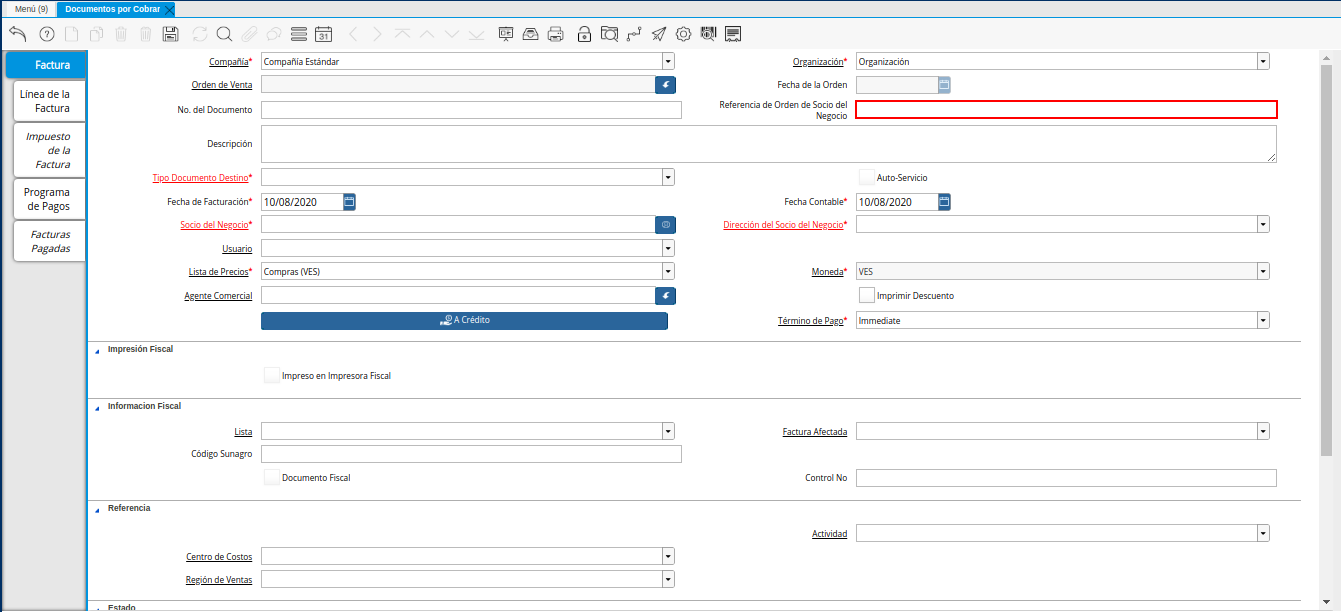Toggle the Auto-Servicio checkbox
This screenshot has width=1341, height=612.
pyautogui.click(x=867, y=177)
